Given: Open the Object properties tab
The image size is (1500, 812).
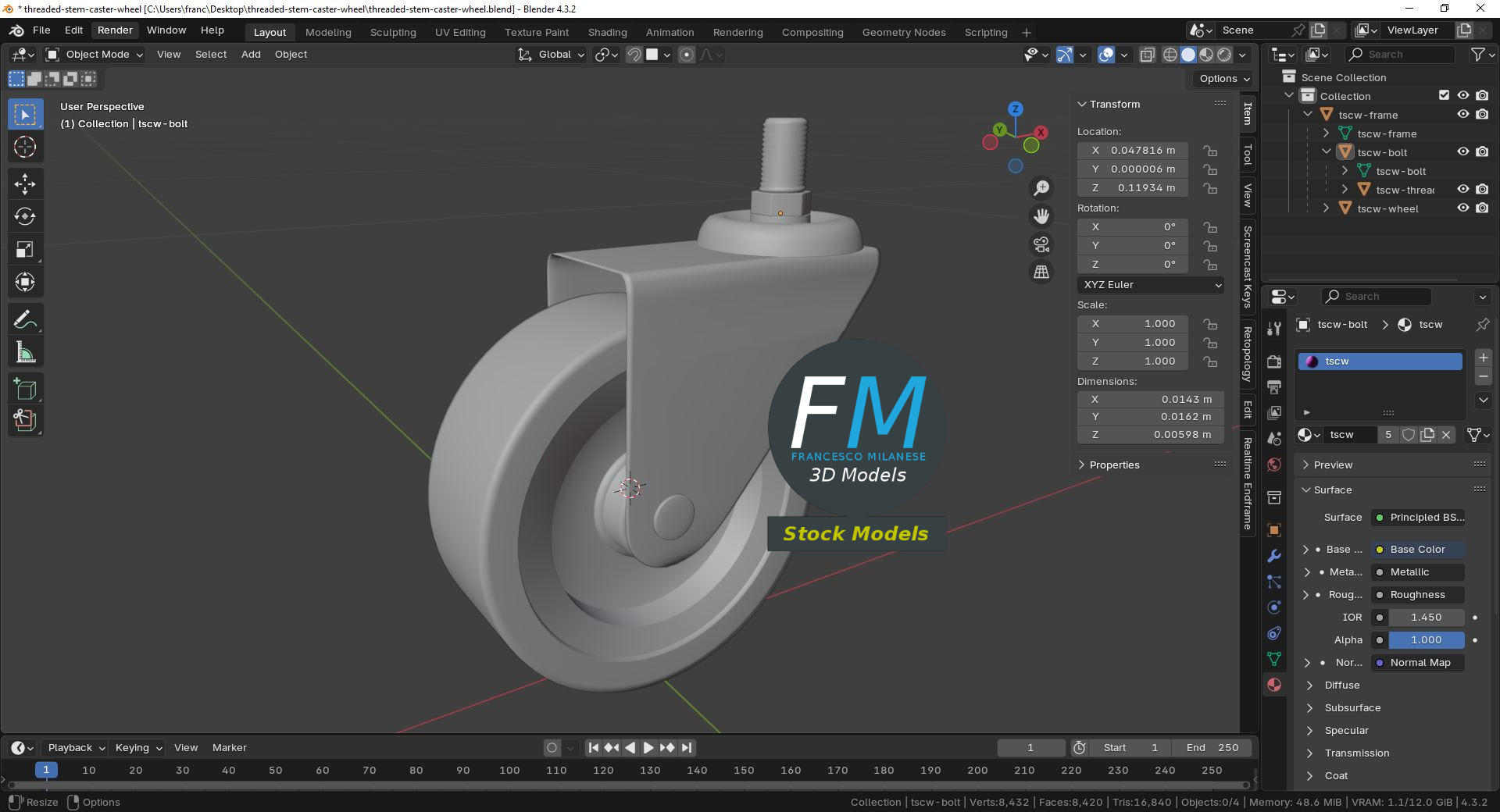Looking at the screenshot, I should (1274, 530).
